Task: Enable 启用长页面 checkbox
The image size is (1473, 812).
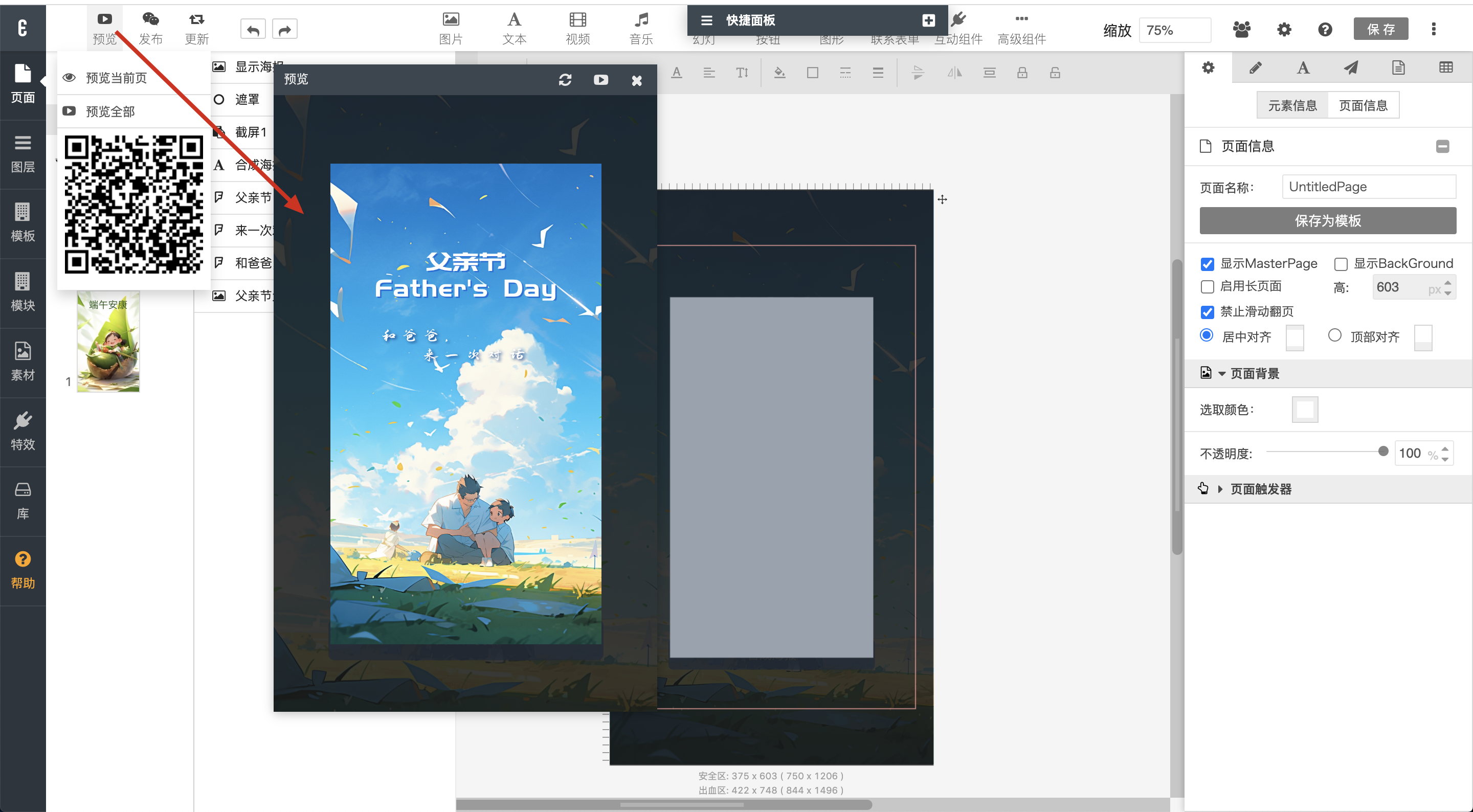Action: 1207,286
